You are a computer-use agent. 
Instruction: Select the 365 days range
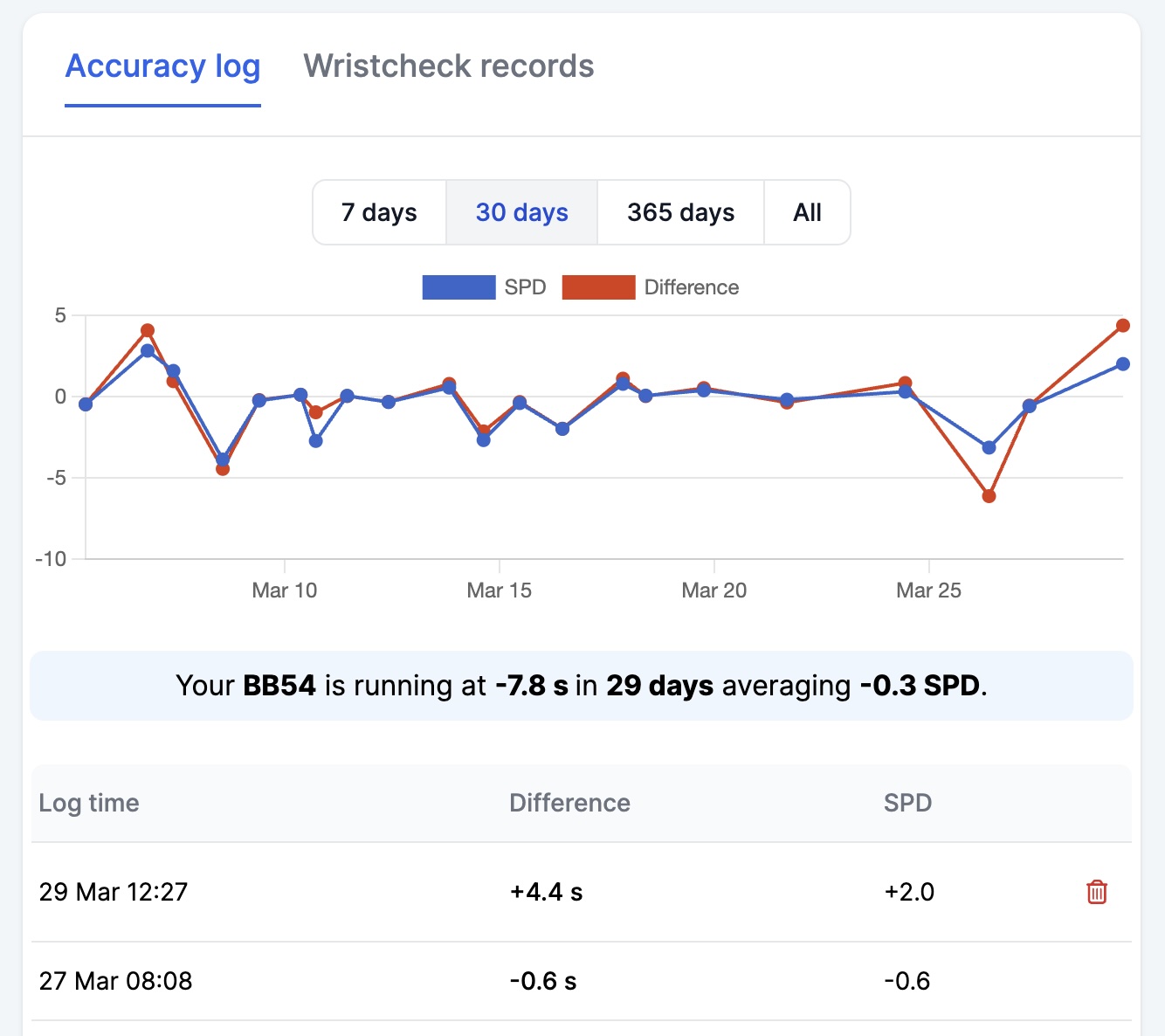point(680,212)
